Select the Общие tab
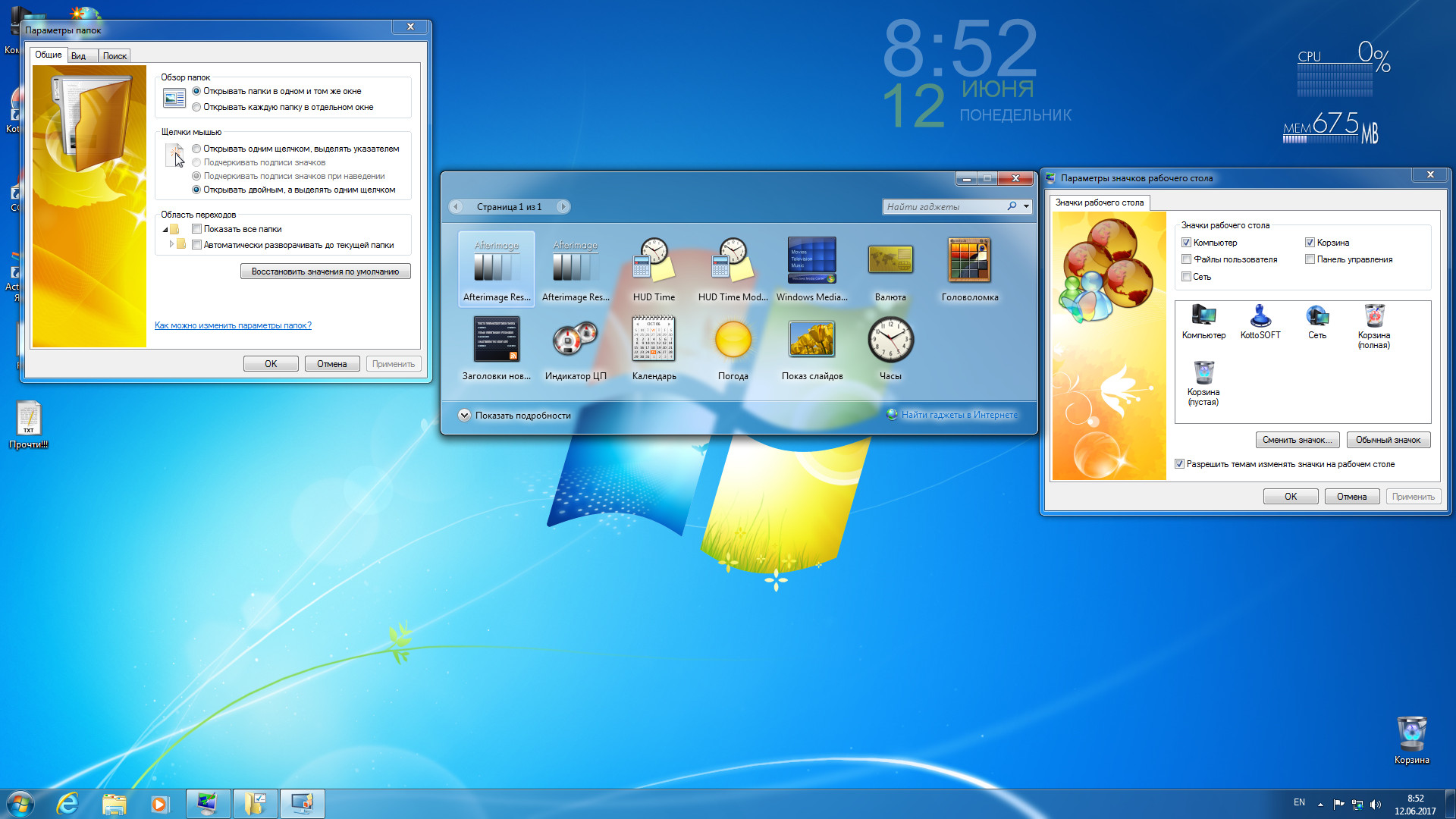 coord(49,55)
